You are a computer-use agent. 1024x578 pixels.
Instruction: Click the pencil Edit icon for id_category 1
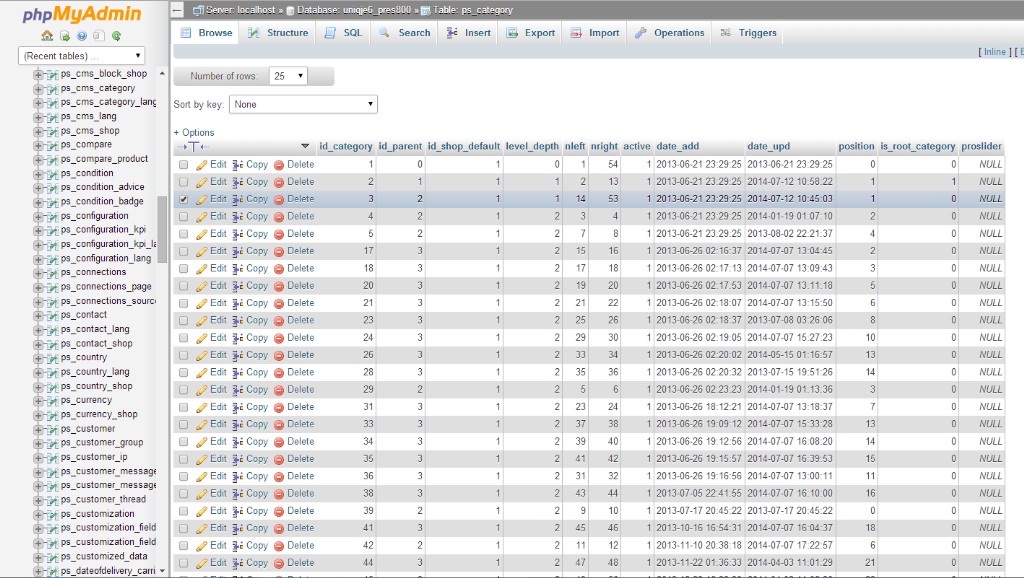[x=202, y=164]
